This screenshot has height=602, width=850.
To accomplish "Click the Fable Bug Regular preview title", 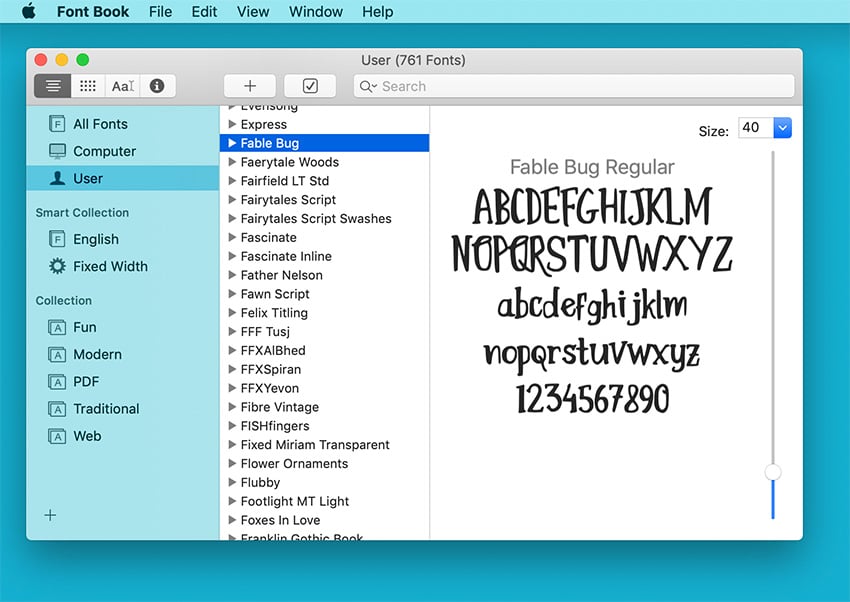I will (592, 167).
